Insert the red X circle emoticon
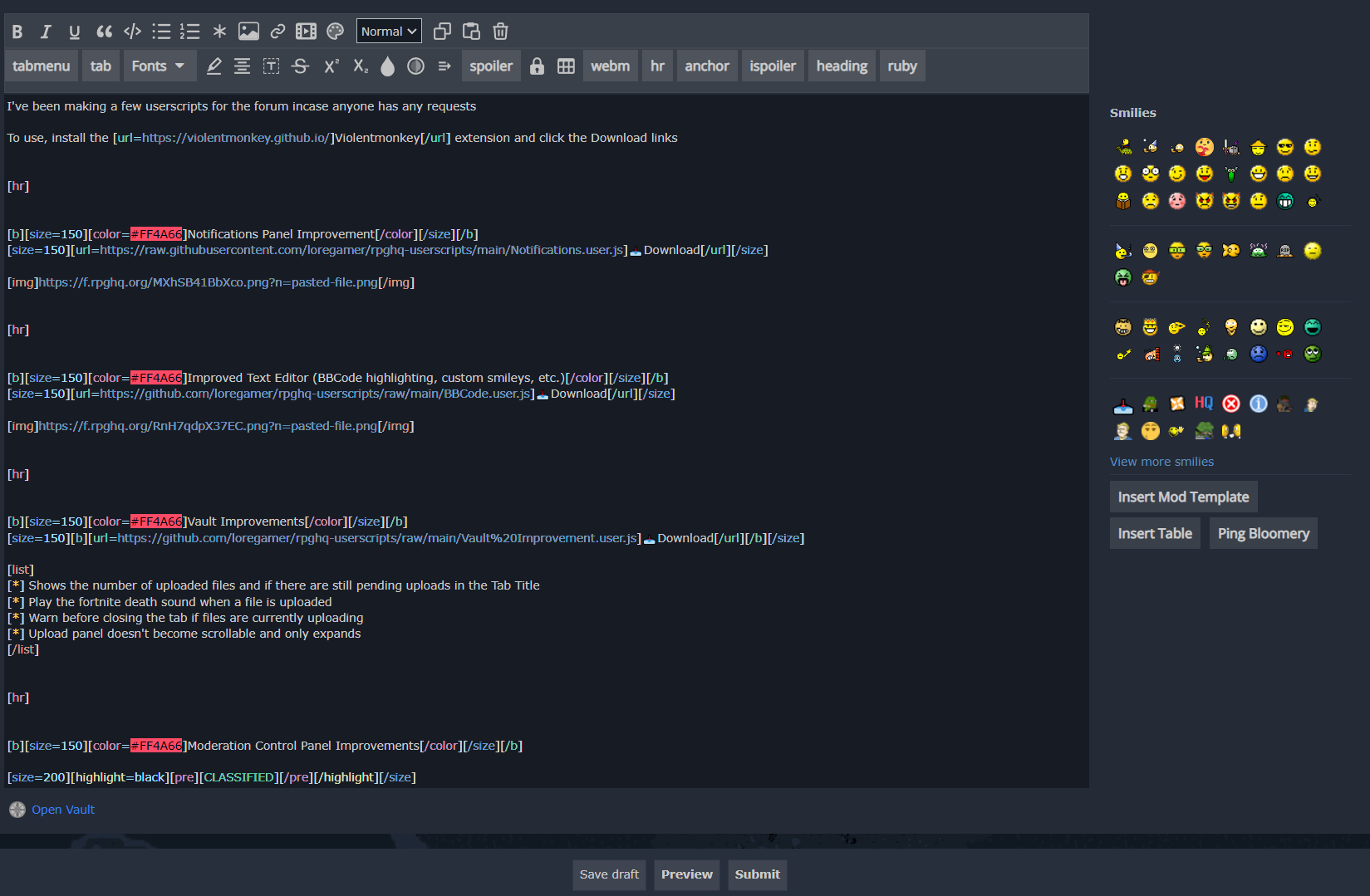Screen dimensions: 1370x896 (1231, 404)
